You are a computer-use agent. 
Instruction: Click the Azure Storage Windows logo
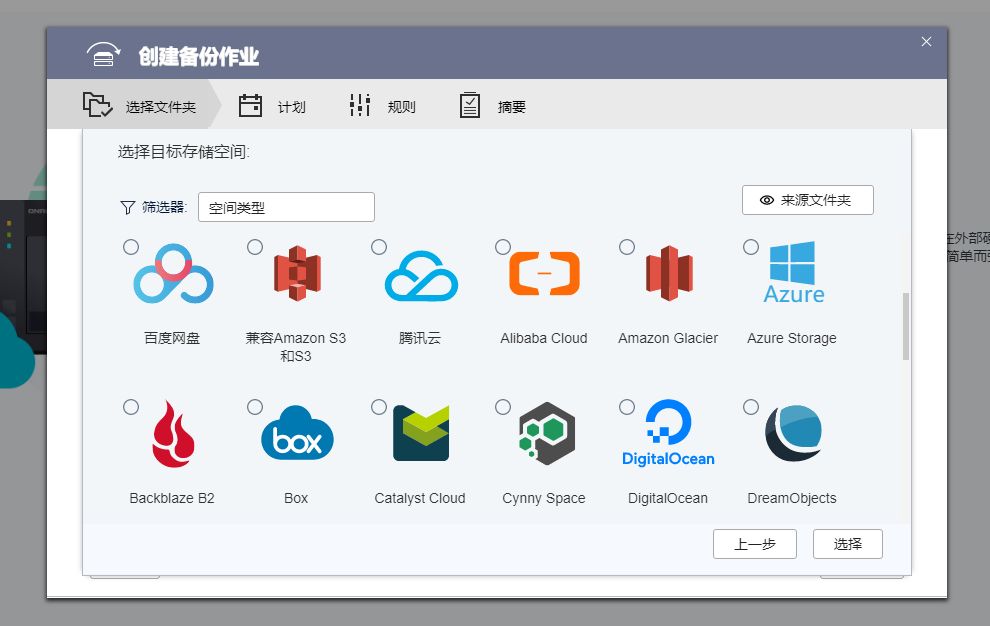(794, 272)
